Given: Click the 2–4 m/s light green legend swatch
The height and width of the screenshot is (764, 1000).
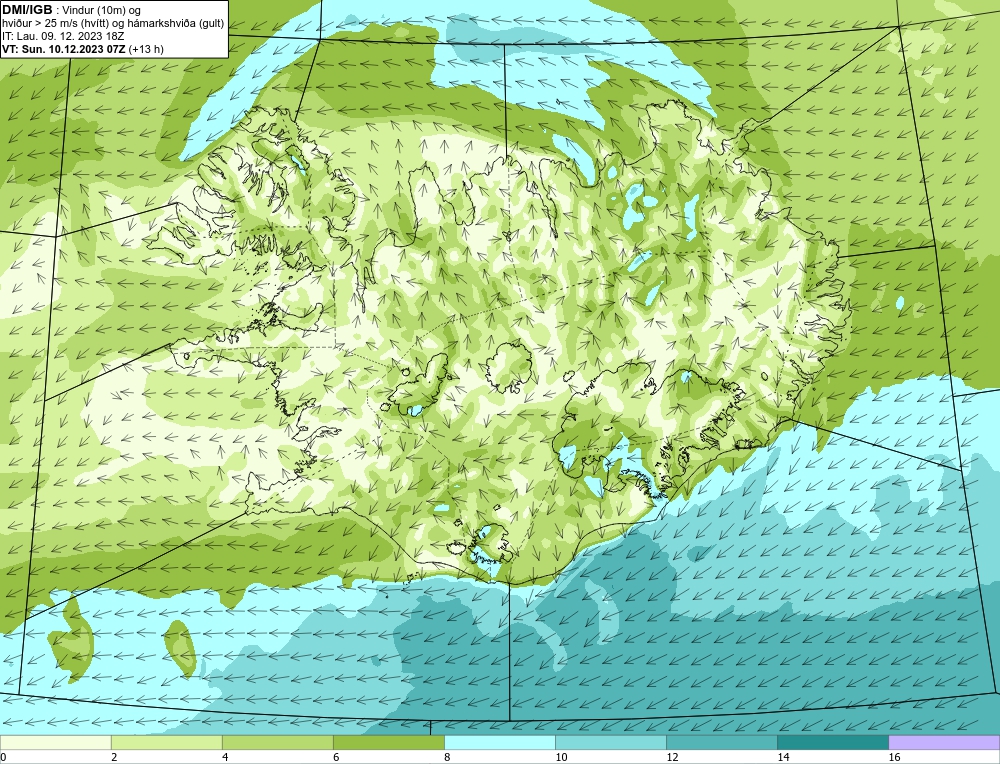Looking at the screenshot, I should pos(166,742).
